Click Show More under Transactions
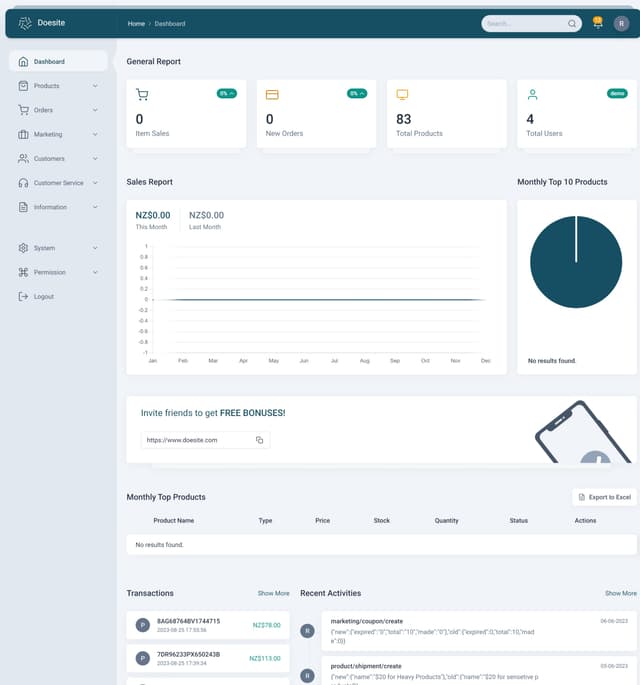 point(273,593)
